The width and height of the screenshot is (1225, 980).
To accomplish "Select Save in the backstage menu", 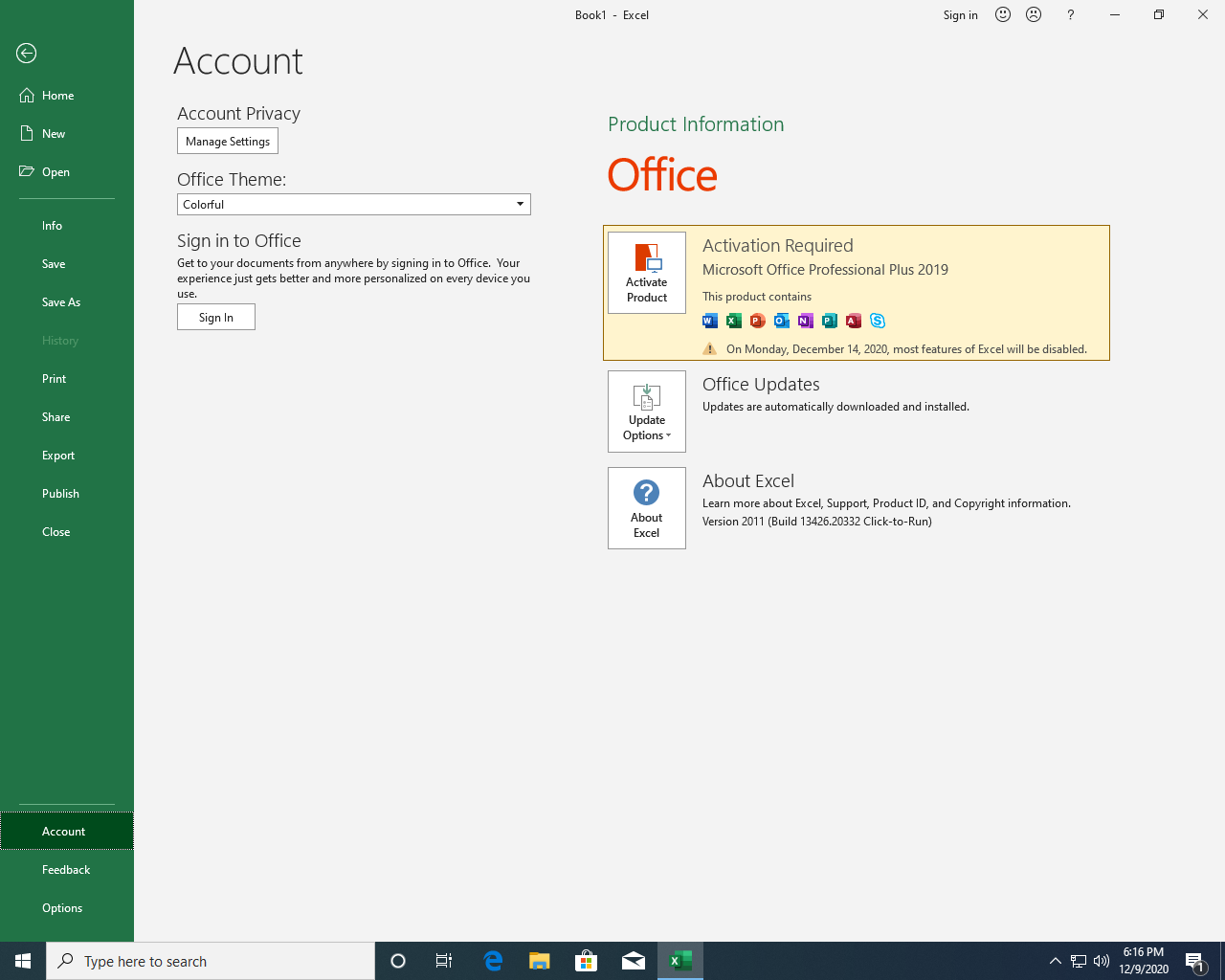I will [x=67, y=264].
